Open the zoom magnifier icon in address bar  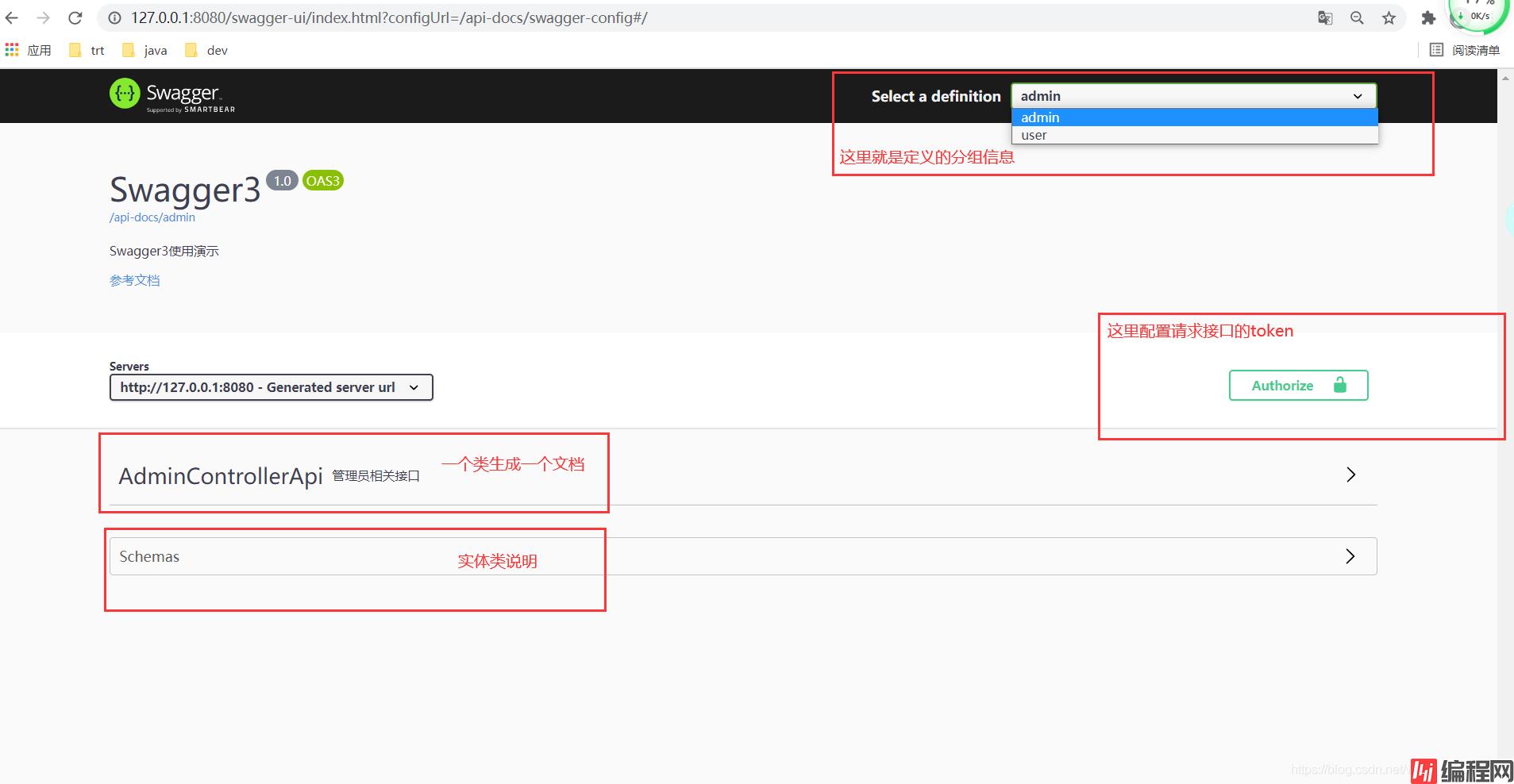pyautogui.click(x=1357, y=17)
